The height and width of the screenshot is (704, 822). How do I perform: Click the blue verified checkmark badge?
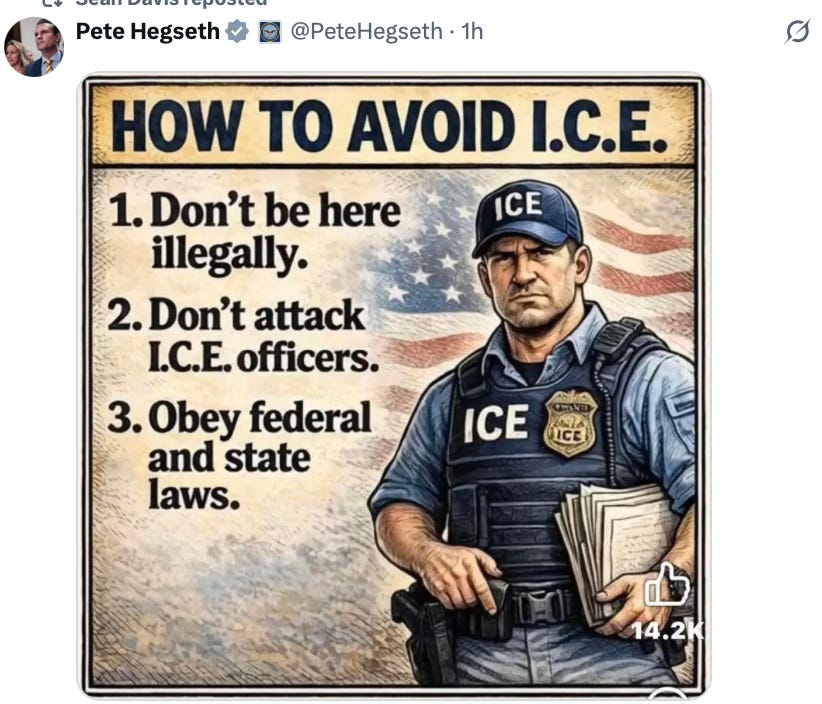(237, 31)
